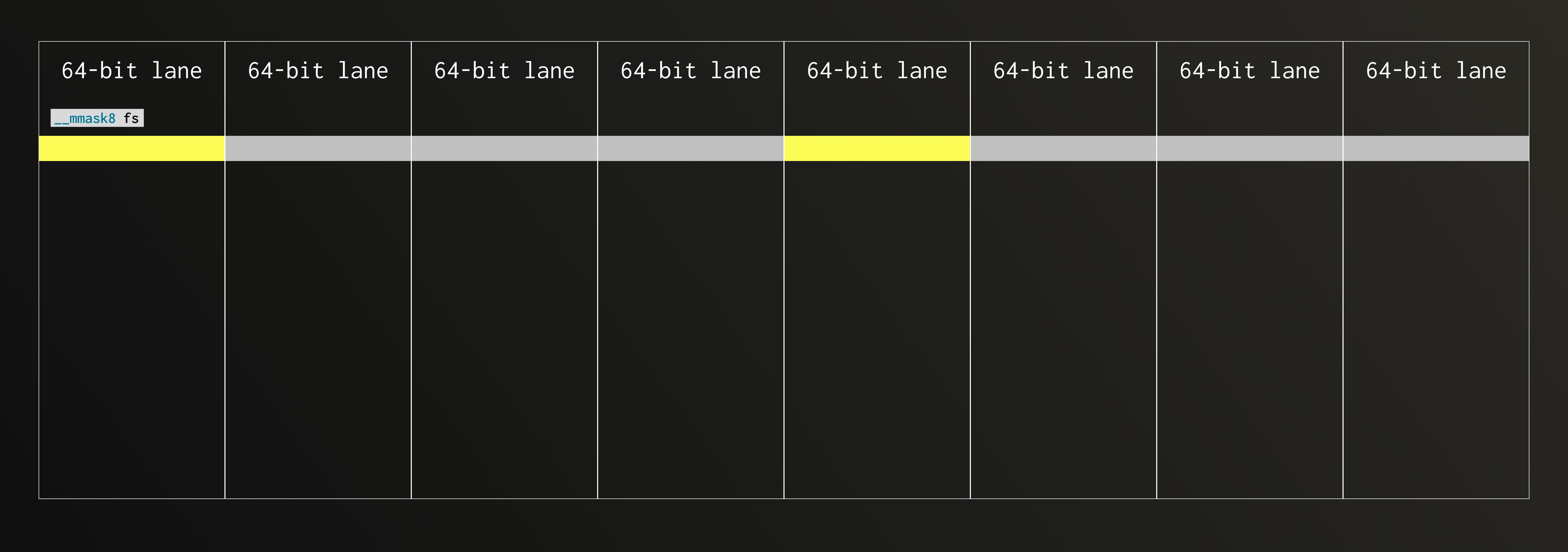Click the eighth "64-bit lane" header text

(x=1435, y=71)
